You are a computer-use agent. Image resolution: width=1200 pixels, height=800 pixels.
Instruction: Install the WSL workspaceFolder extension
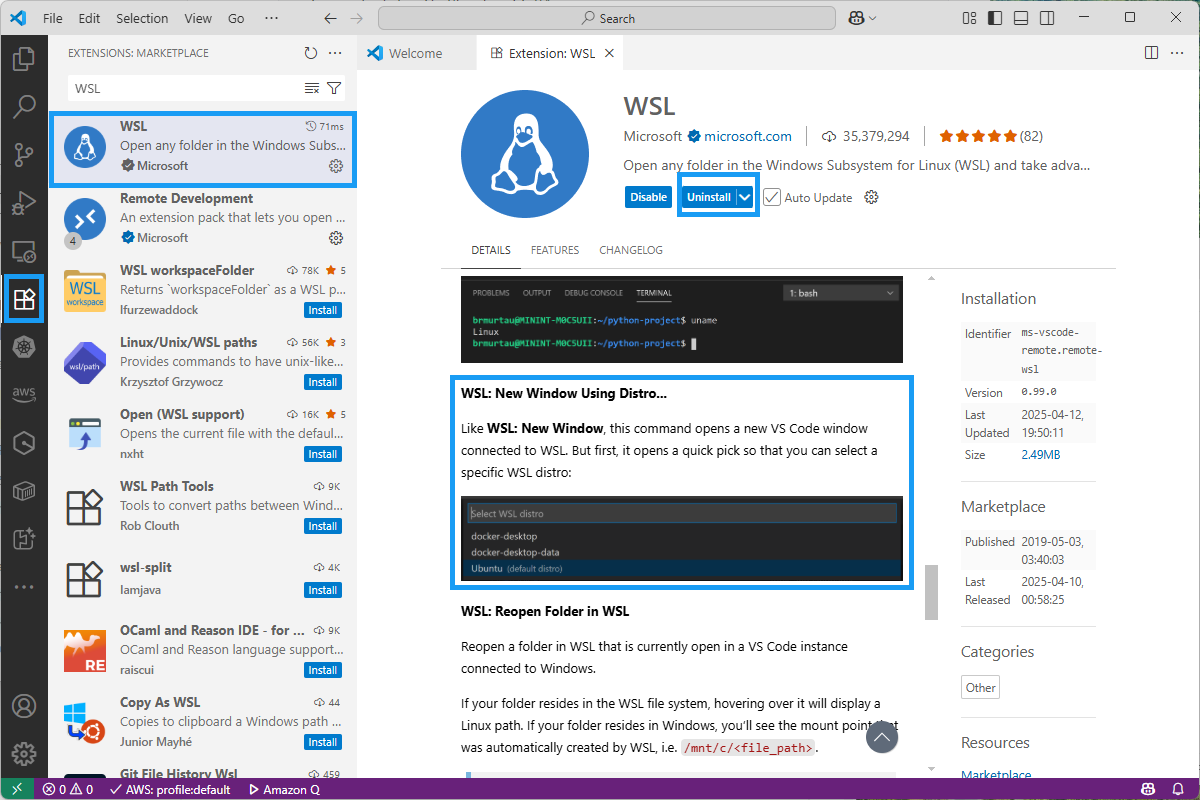[323, 310]
